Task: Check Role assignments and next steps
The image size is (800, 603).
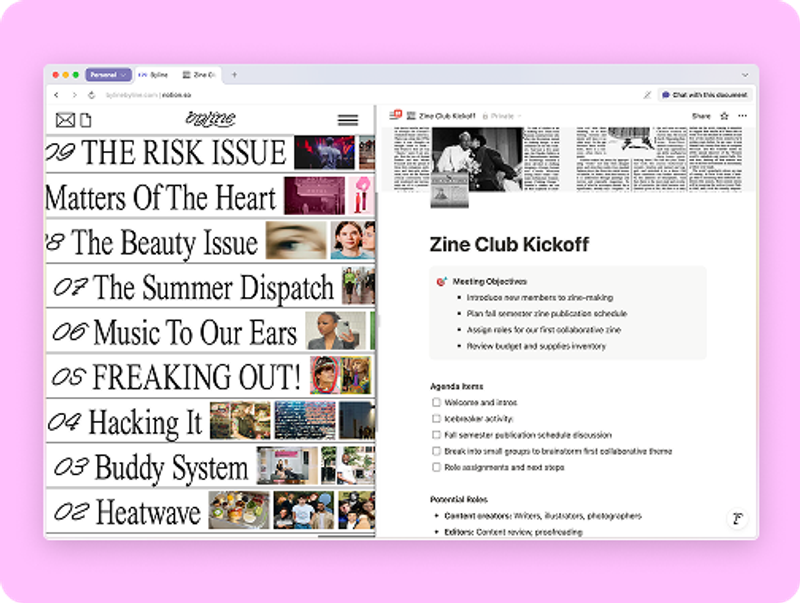Action: (x=436, y=467)
